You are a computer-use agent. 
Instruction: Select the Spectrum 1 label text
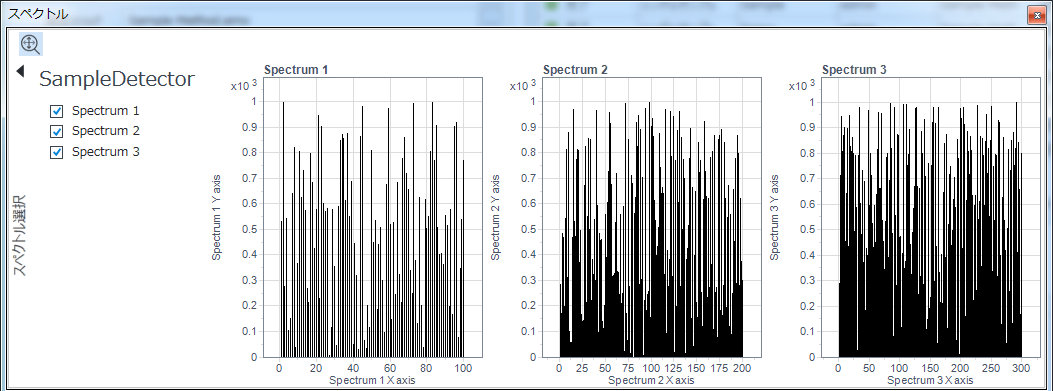pyautogui.click(x=105, y=111)
